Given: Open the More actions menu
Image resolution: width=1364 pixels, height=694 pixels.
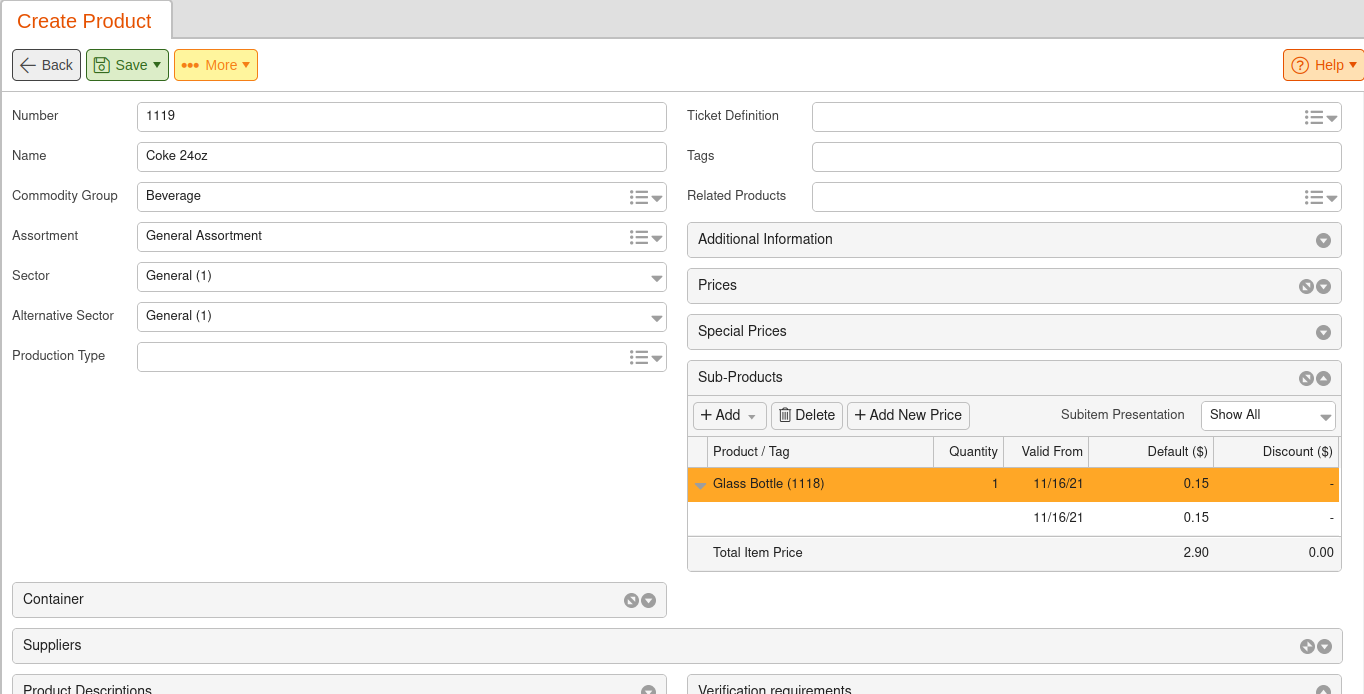Looking at the screenshot, I should 216,65.
